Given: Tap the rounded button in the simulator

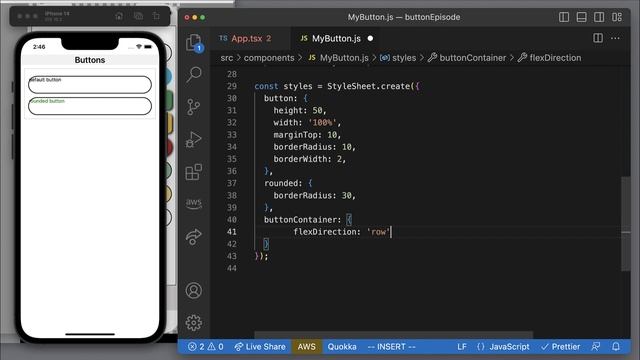Looking at the screenshot, I should click(90, 106).
